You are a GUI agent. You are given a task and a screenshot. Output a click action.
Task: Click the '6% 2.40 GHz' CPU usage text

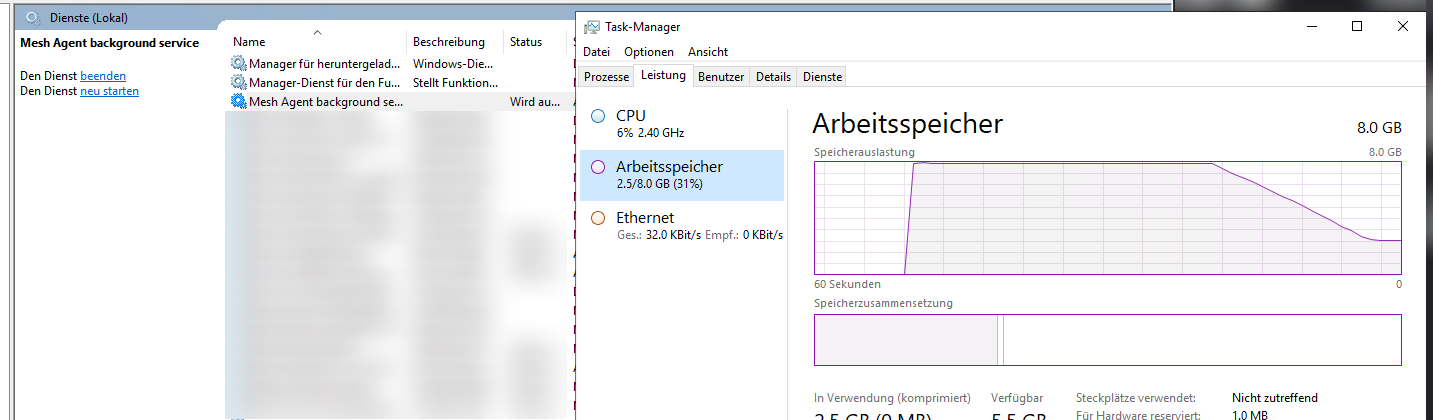coord(651,133)
